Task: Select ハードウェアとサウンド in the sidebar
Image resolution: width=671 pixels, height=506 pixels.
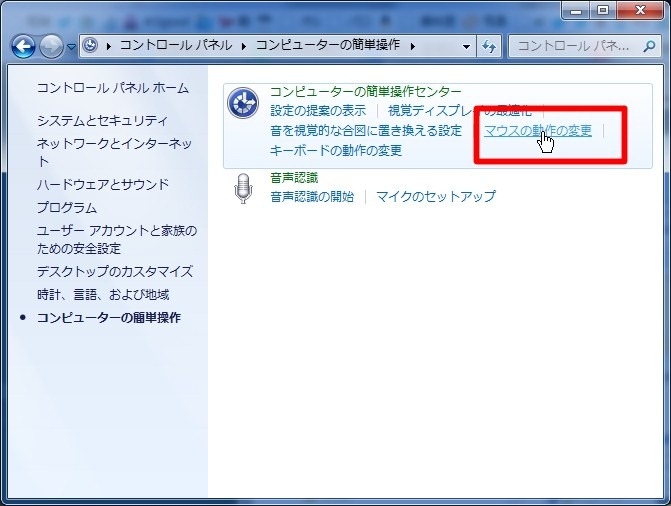Action: pyautogui.click(x=103, y=184)
